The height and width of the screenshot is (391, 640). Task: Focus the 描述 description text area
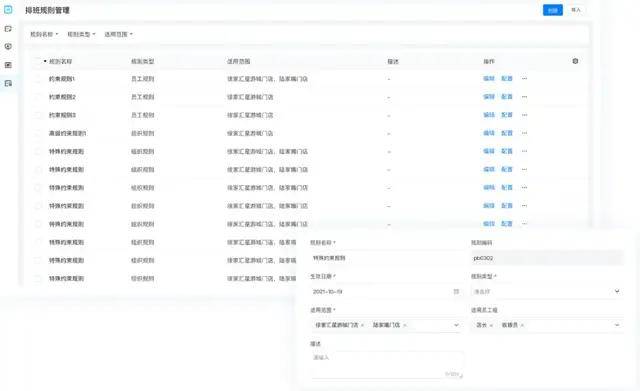click(387, 365)
